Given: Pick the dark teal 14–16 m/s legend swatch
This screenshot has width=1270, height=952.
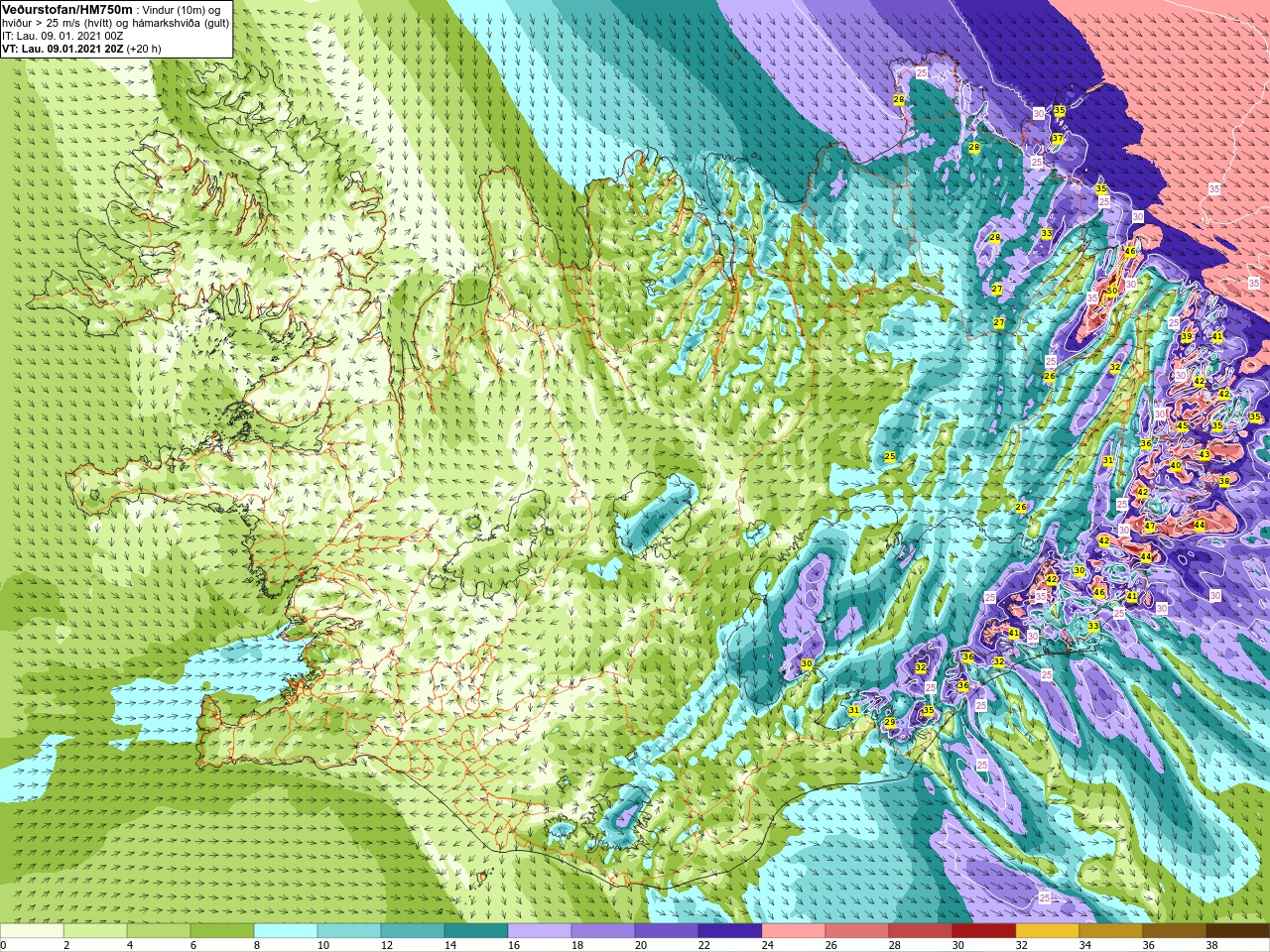Looking at the screenshot, I should coord(476,931).
